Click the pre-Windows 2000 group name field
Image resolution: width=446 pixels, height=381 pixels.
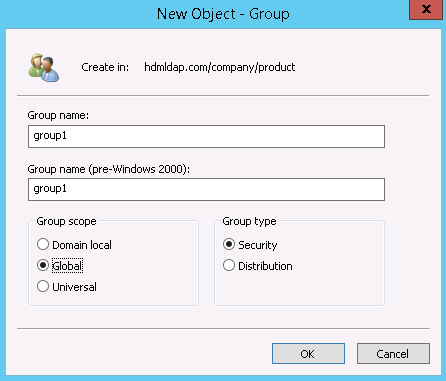tap(206, 189)
